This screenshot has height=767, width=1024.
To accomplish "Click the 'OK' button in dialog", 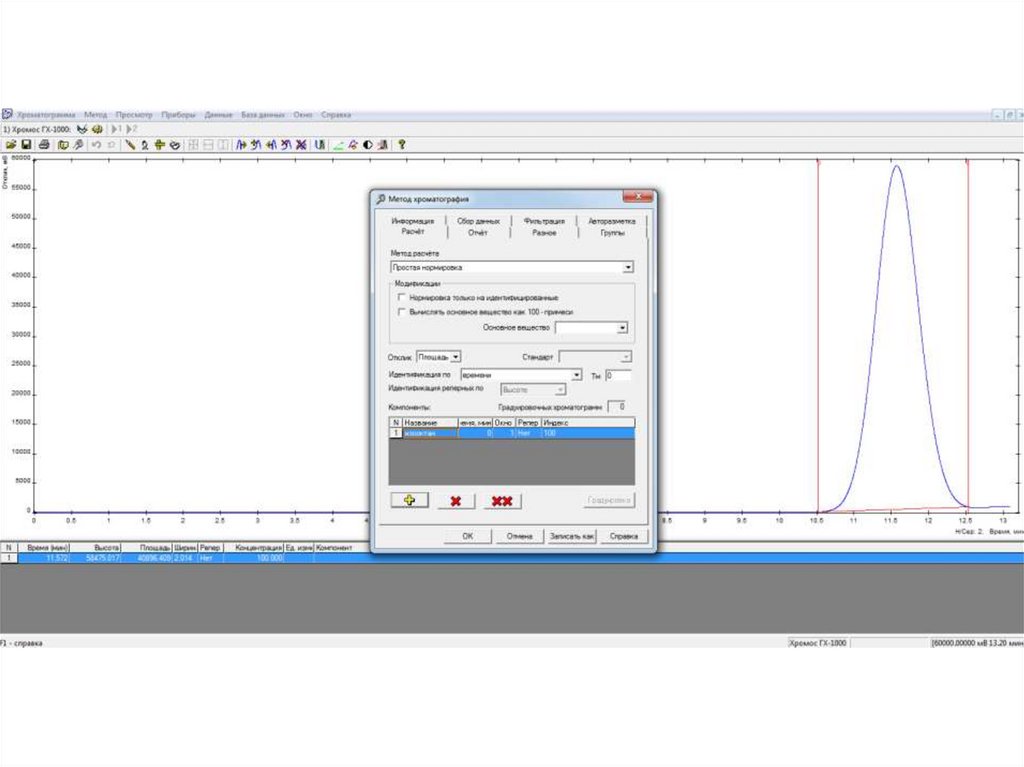I will click(467, 537).
